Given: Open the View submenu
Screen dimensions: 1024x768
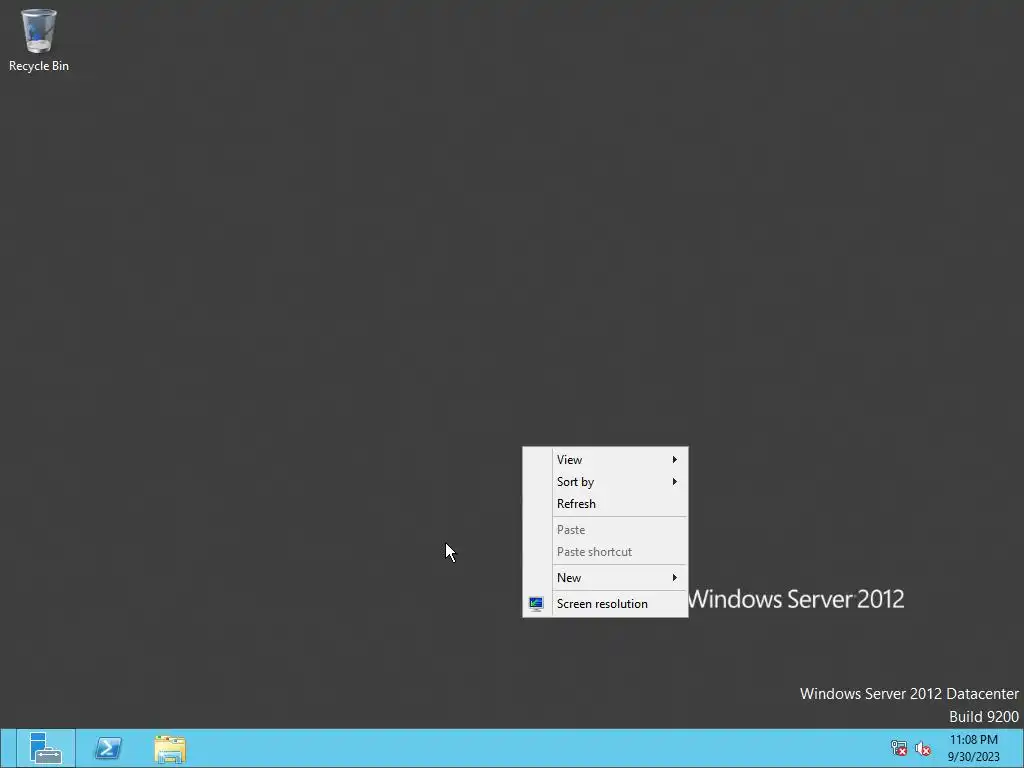Looking at the screenshot, I should pyautogui.click(x=605, y=460).
